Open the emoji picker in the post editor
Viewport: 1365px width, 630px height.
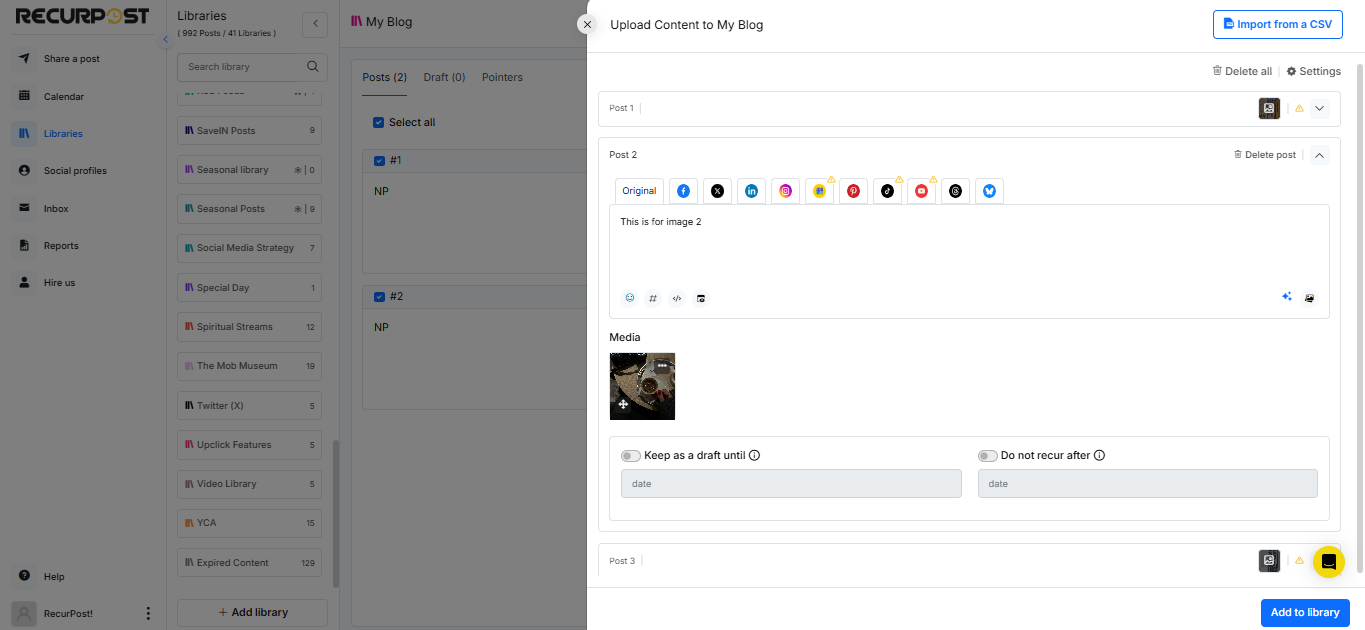pos(630,298)
